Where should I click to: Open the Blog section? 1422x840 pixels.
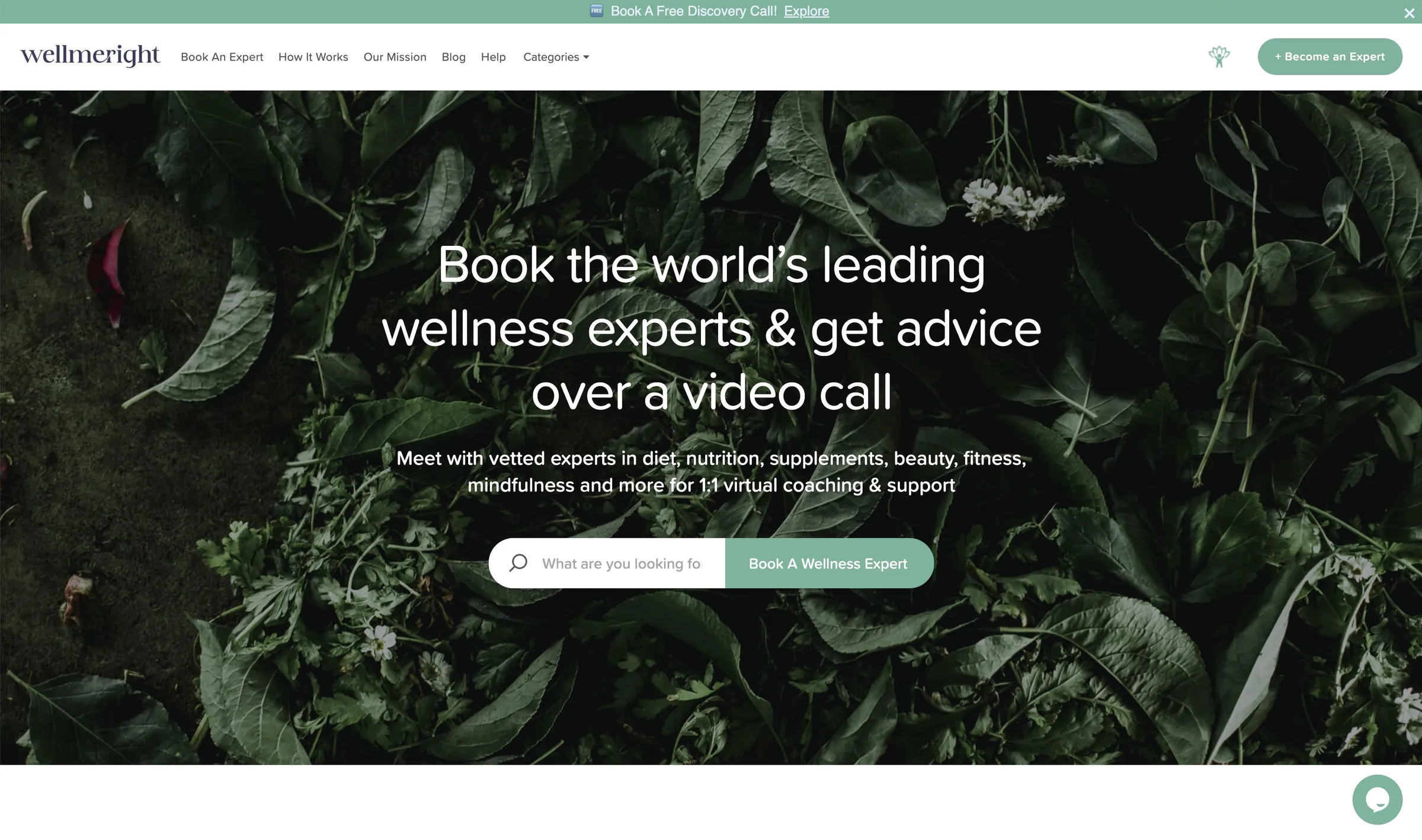coord(453,57)
